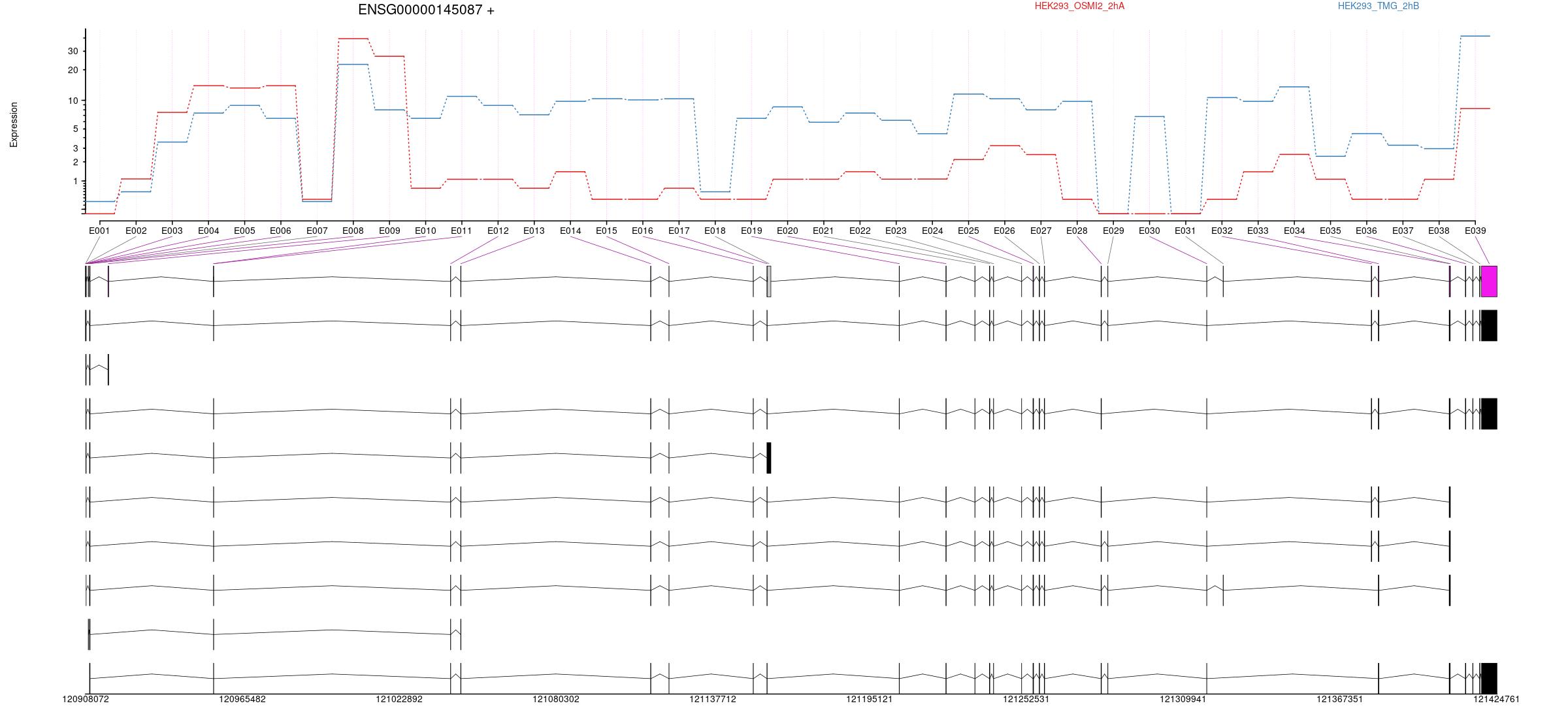This screenshot has height=712, width=1568.
Task: Click exon label E006
Action: pos(280,231)
